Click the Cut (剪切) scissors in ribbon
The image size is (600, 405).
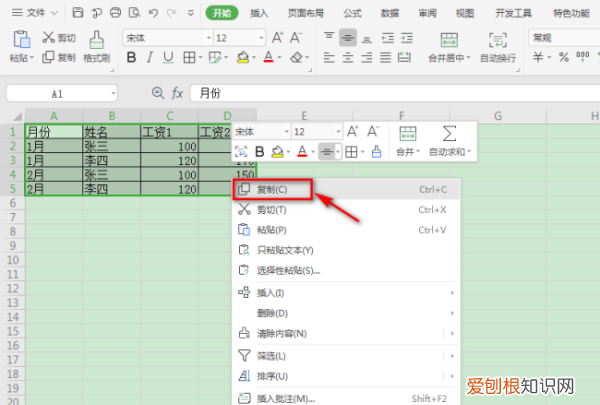tap(59, 38)
